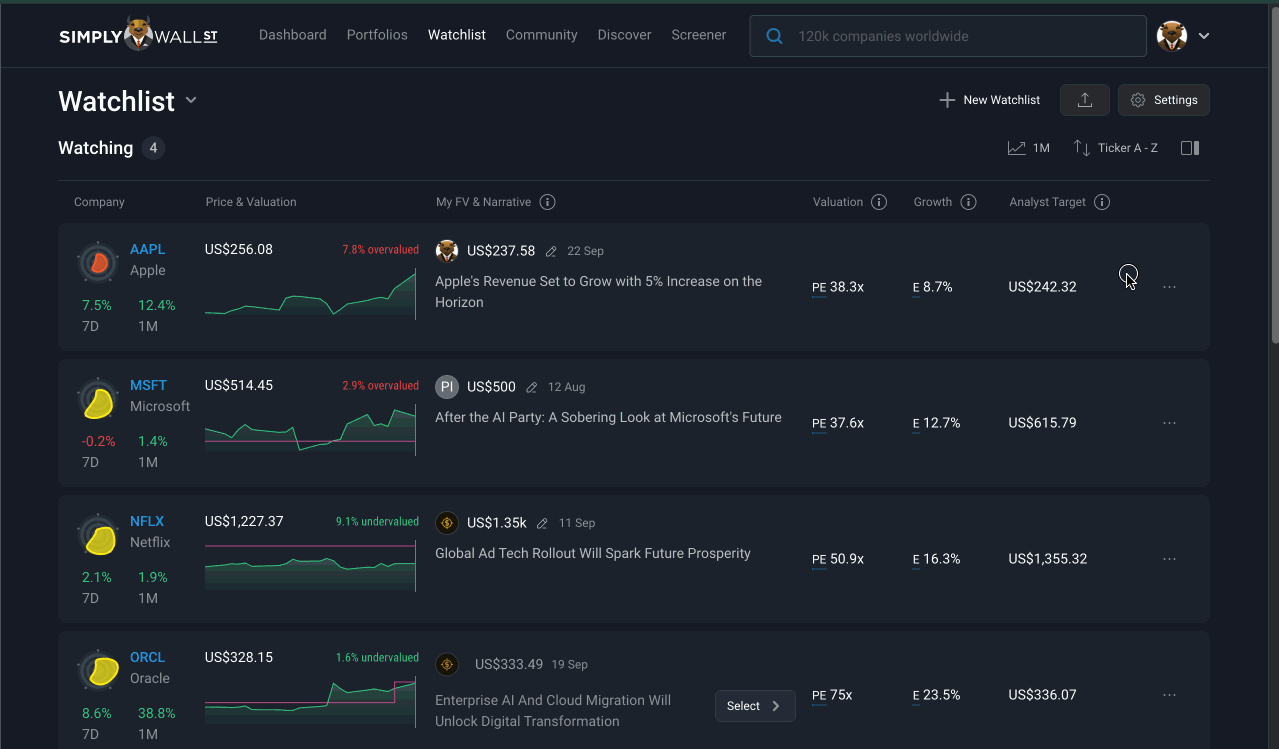
Task: Click the Microsoft snowflake chart icon
Action: click(98, 399)
